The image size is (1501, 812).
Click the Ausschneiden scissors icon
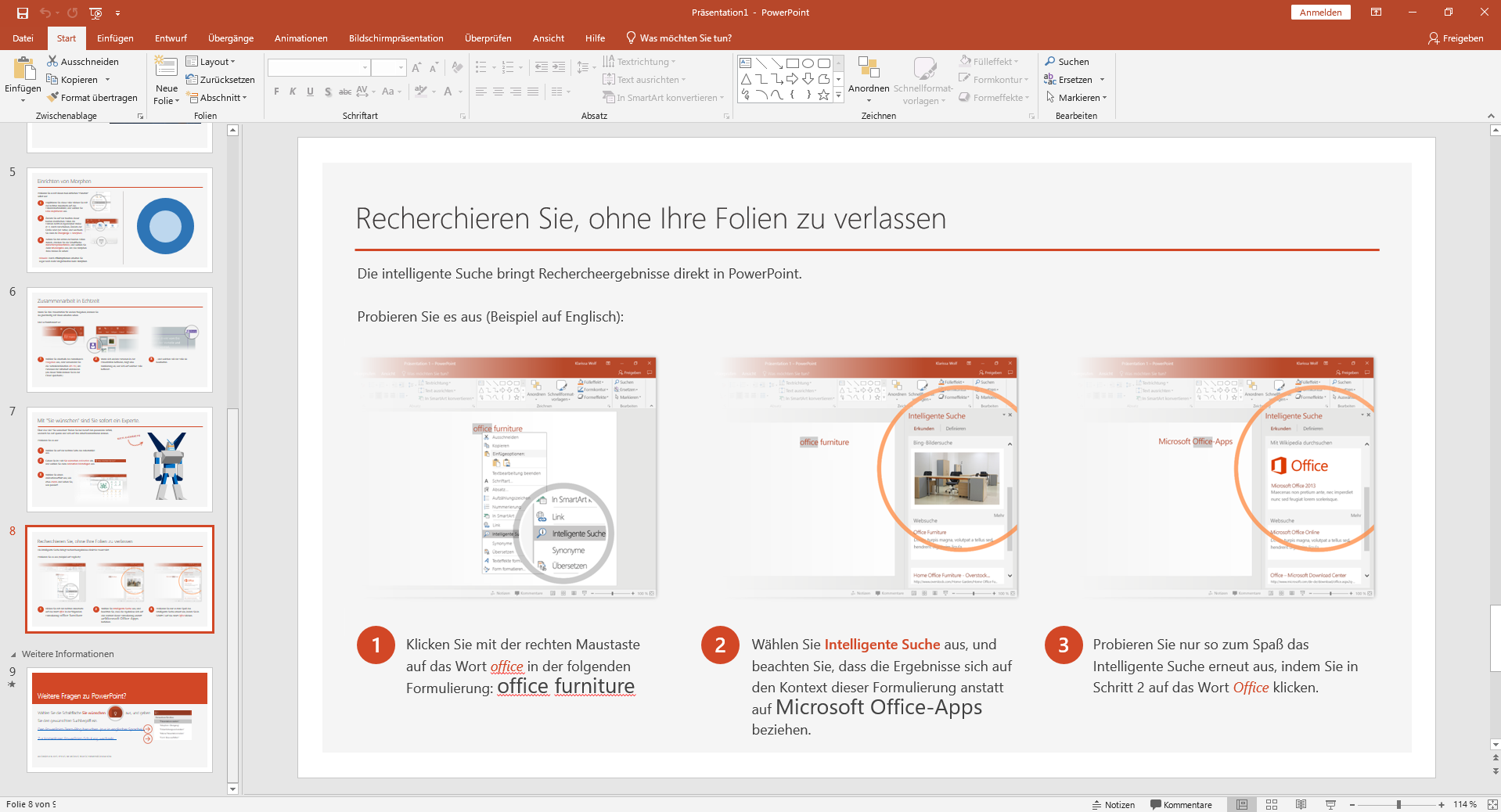pos(52,61)
